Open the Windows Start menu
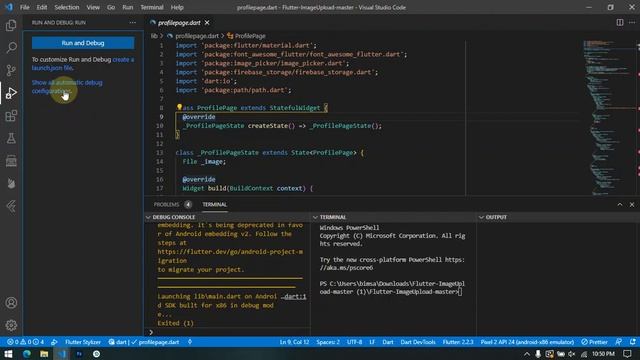 pyautogui.click(x=8, y=354)
